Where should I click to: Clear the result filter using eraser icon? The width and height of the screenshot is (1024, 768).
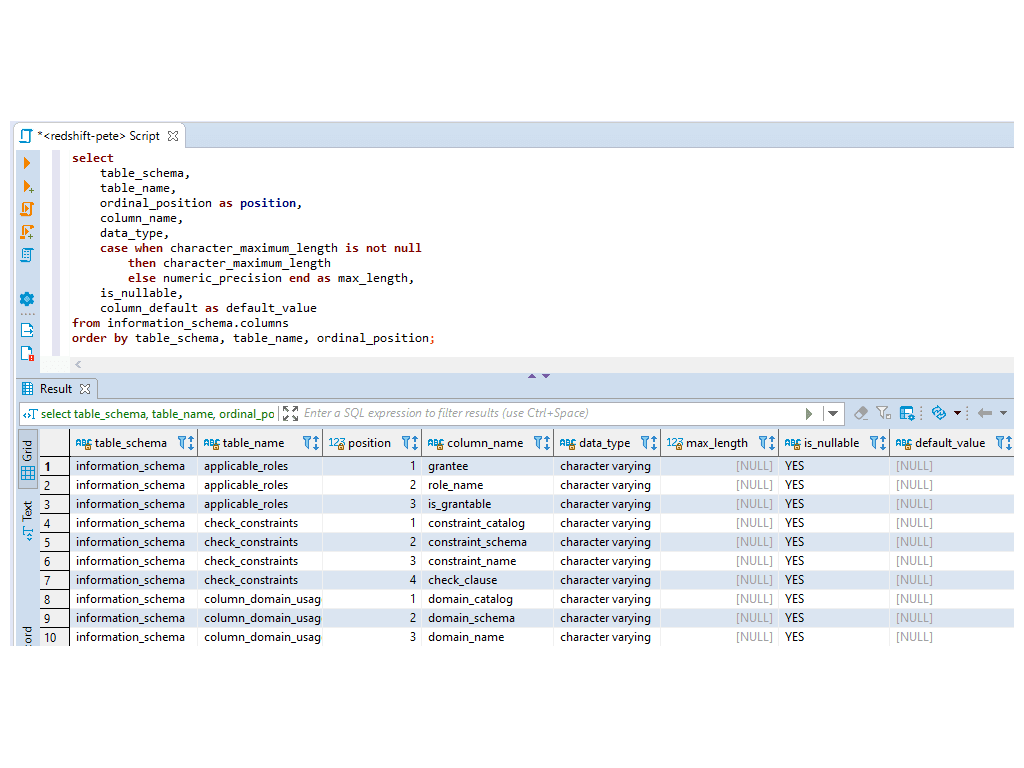tap(861, 412)
